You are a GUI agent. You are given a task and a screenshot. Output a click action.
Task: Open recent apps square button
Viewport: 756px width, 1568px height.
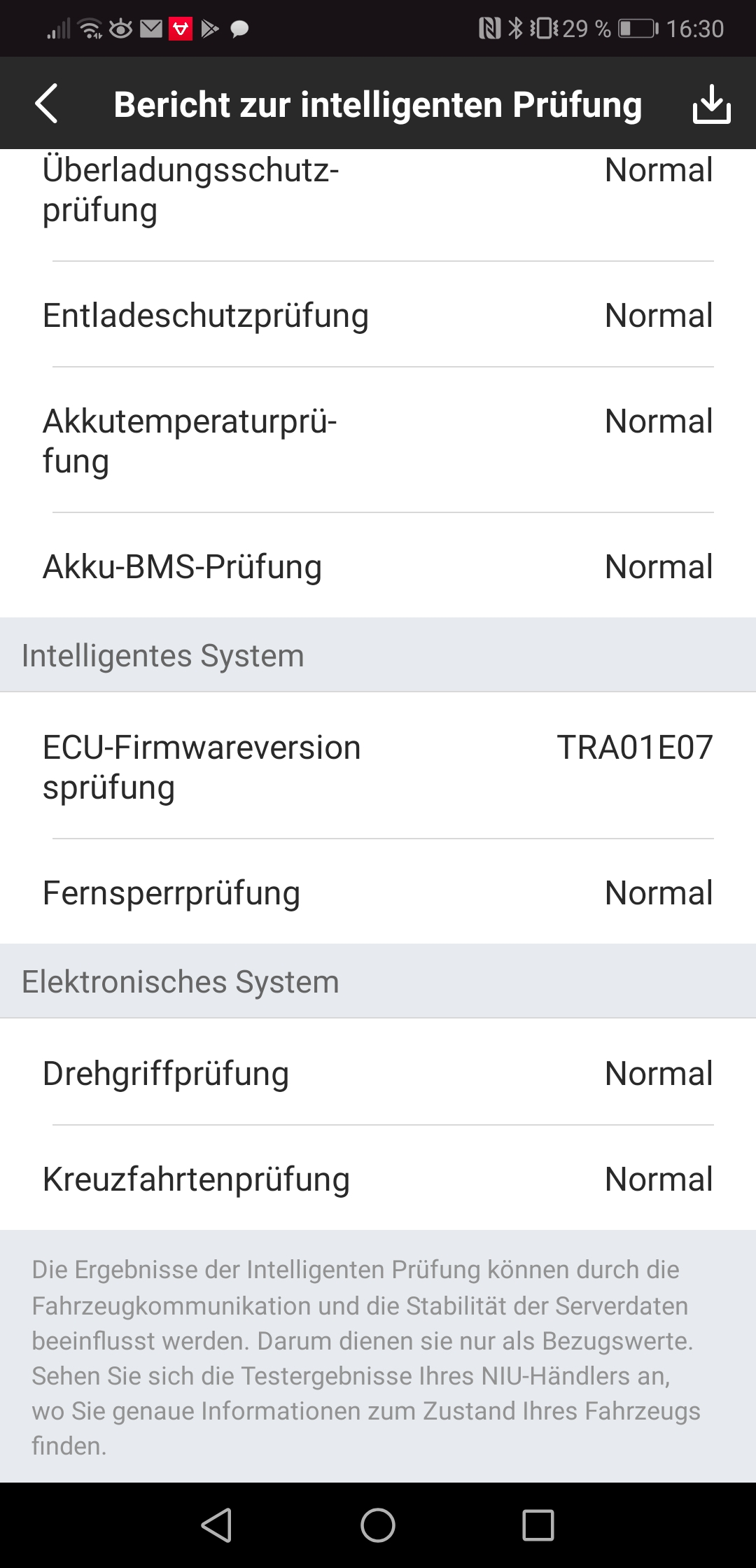538,1525
